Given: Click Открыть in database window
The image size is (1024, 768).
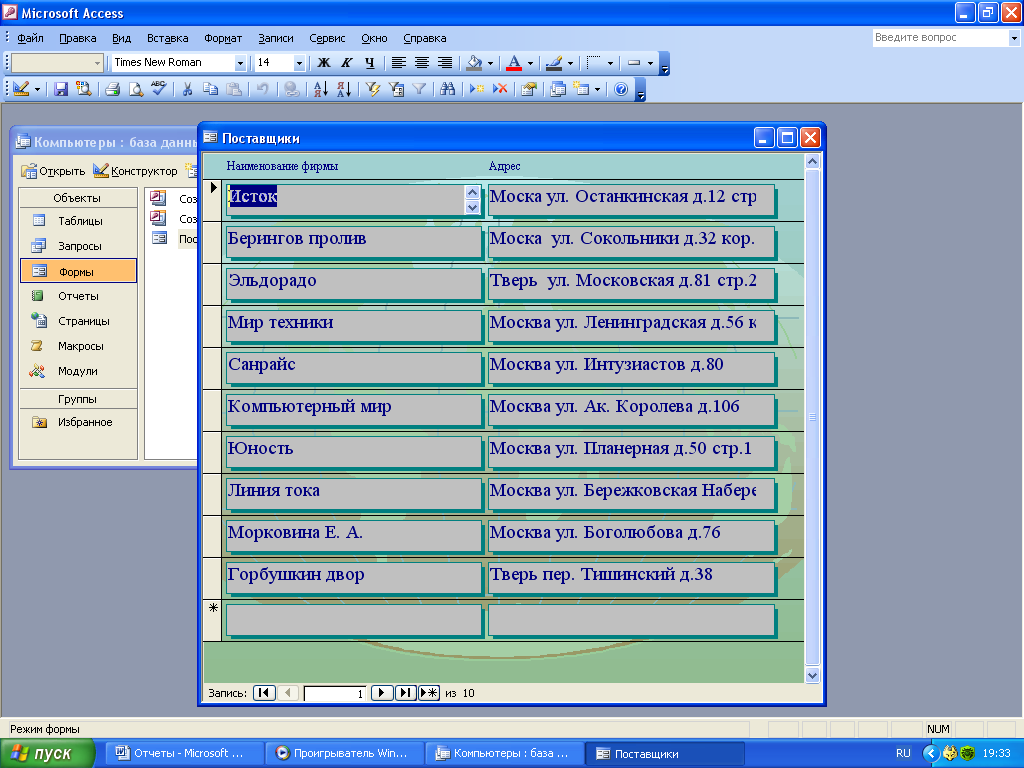Looking at the screenshot, I should pyautogui.click(x=54, y=171).
